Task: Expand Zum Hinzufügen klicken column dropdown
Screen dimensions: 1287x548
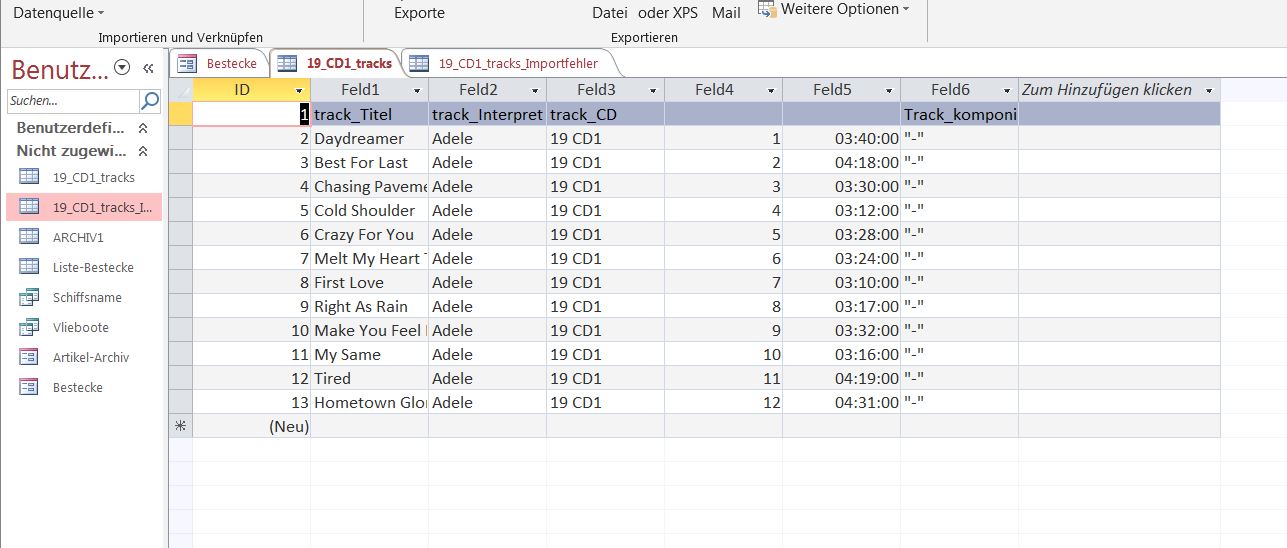Action: pos(1208,90)
